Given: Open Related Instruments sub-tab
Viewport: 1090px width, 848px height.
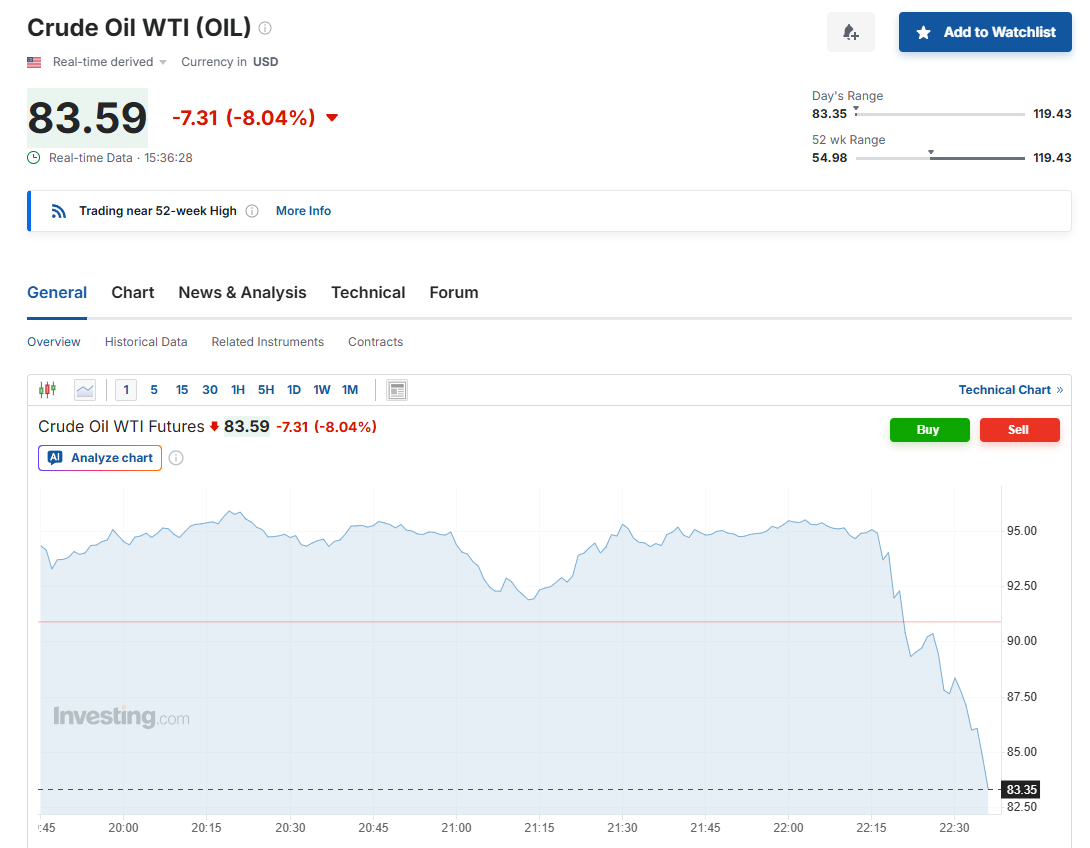Looking at the screenshot, I should (x=268, y=342).
